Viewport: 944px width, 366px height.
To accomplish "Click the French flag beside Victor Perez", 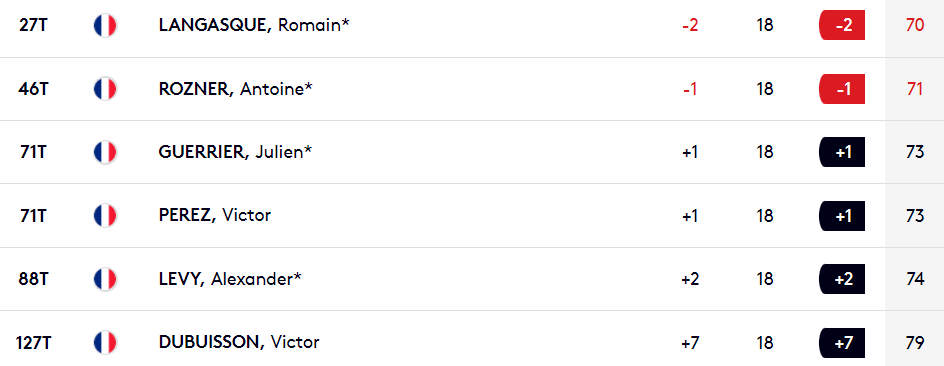I will tap(105, 216).
